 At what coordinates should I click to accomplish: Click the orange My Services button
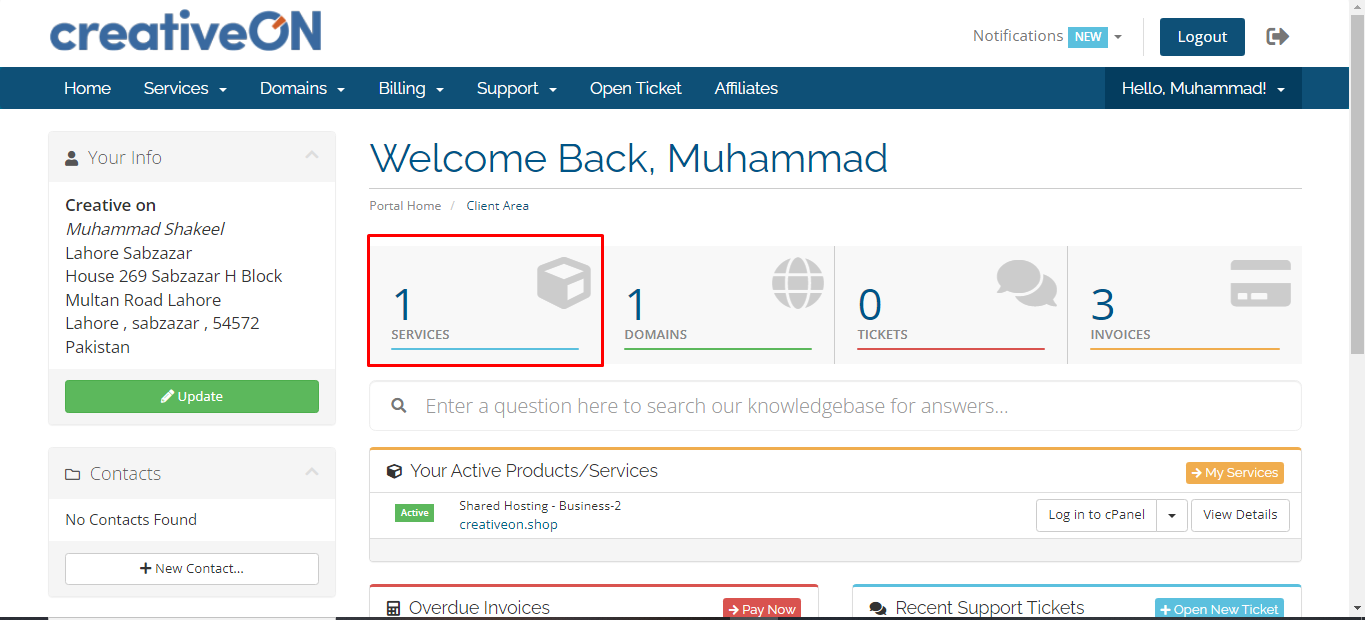(1234, 473)
